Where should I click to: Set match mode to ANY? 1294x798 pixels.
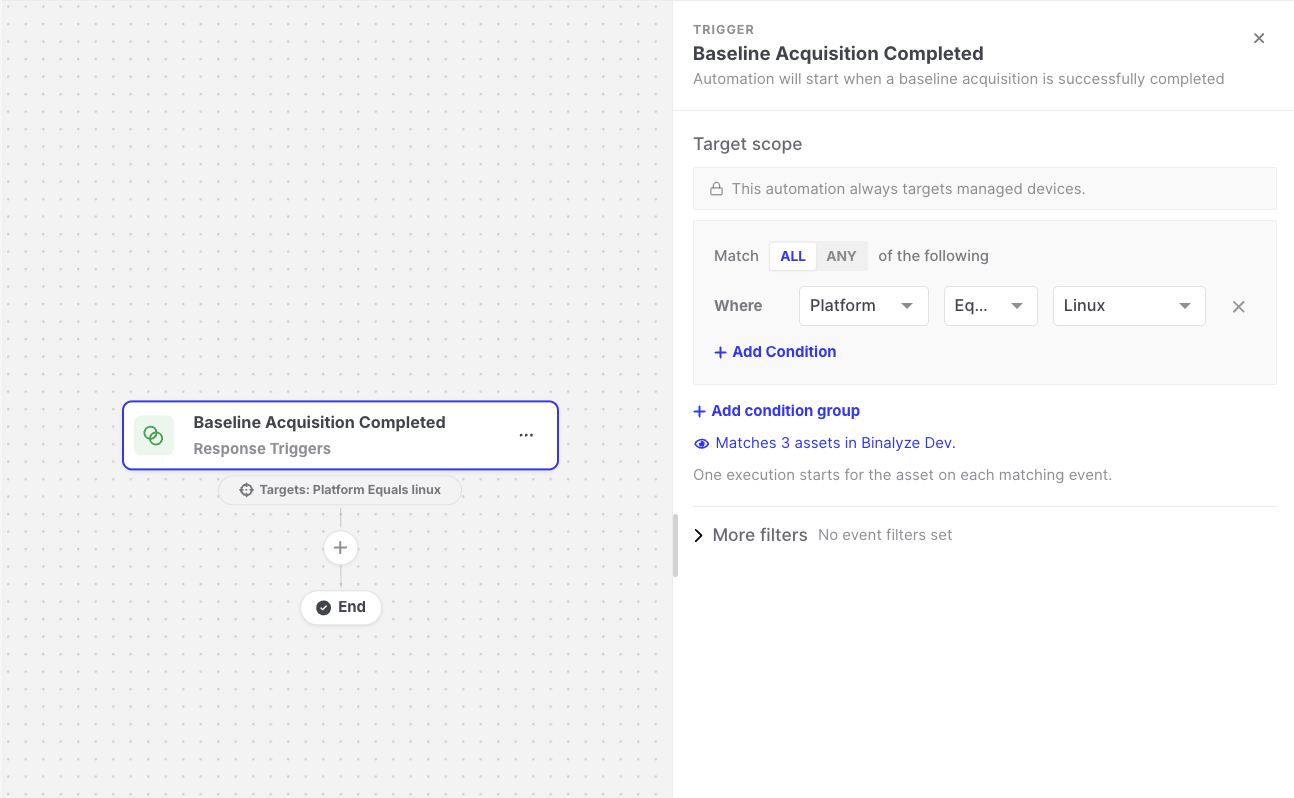click(x=841, y=256)
